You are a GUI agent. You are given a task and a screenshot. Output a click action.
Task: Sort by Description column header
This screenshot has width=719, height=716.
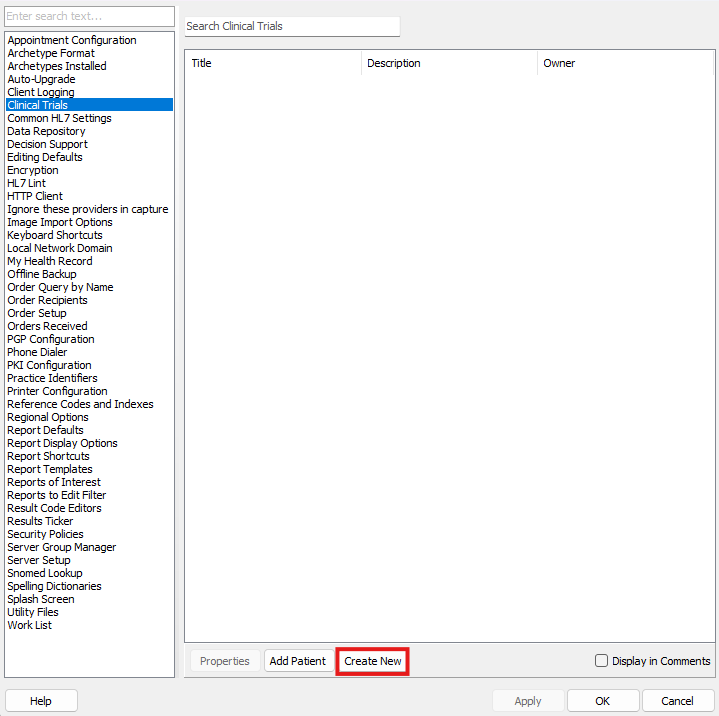pyautogui.click(x=448, y=63)
